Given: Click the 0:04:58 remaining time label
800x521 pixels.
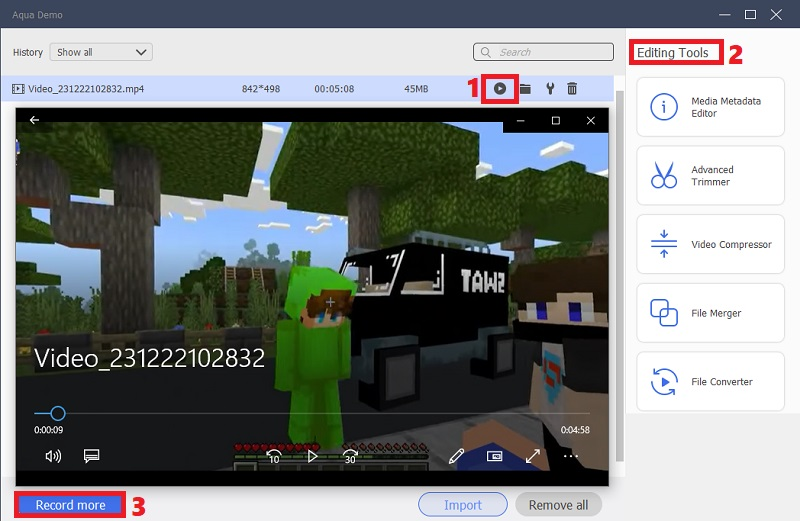Looking at the screenshot, I should click(575, 430).
